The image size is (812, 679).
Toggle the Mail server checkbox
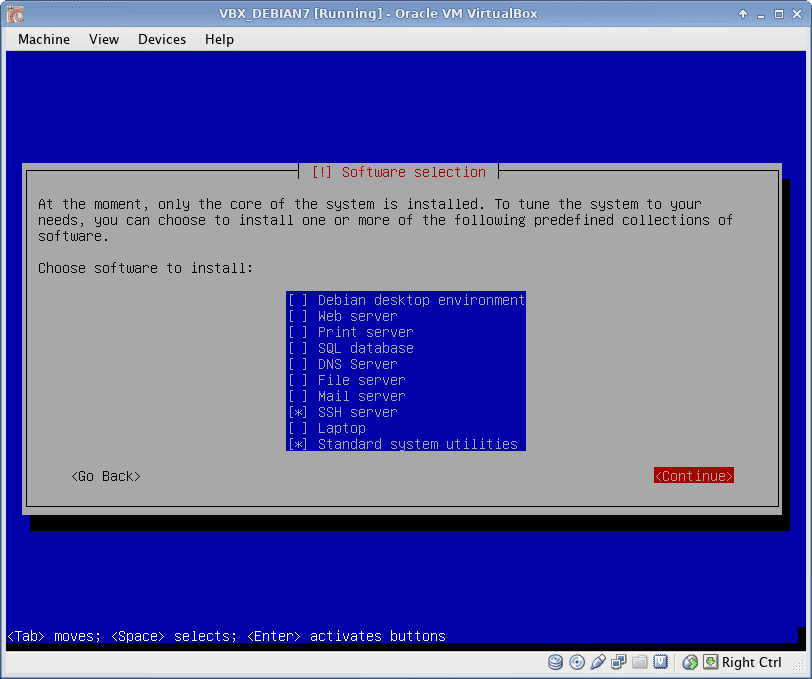298,396
